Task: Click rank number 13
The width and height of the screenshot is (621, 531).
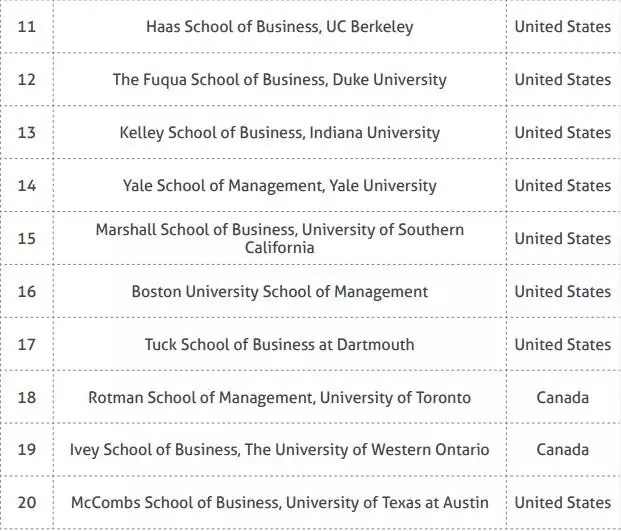Action: (x=27, y=133)
